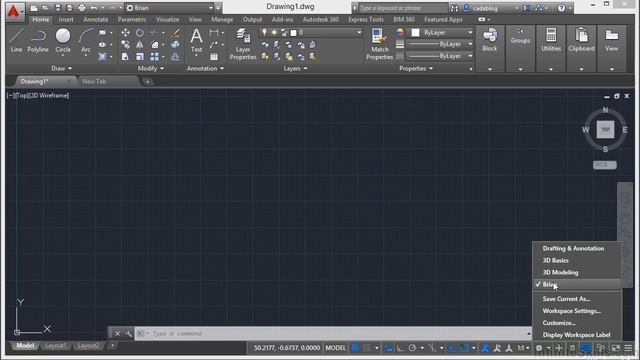Click the Undo arrow in Quick Access toolbar
This screenshot has width=640, height=360.
coord(94,8)
